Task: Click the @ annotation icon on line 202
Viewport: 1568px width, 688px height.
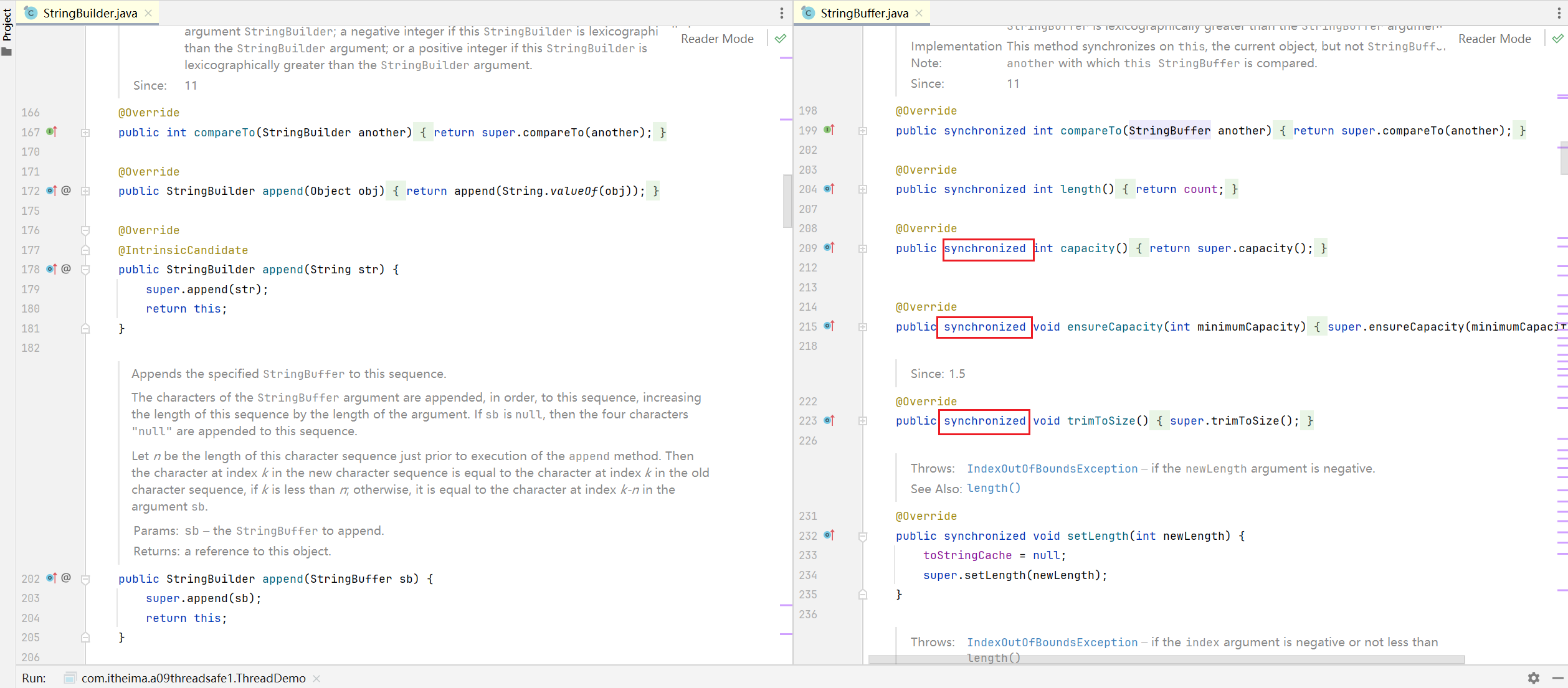Action: pos(66,578)
